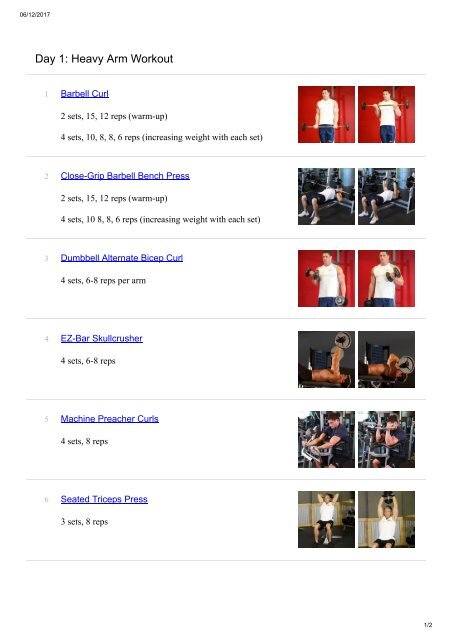The height and width of the screenshot is (640, 452).
Task: Open skullcrusher arms-extended thumbnail
Action: point(326,359)
